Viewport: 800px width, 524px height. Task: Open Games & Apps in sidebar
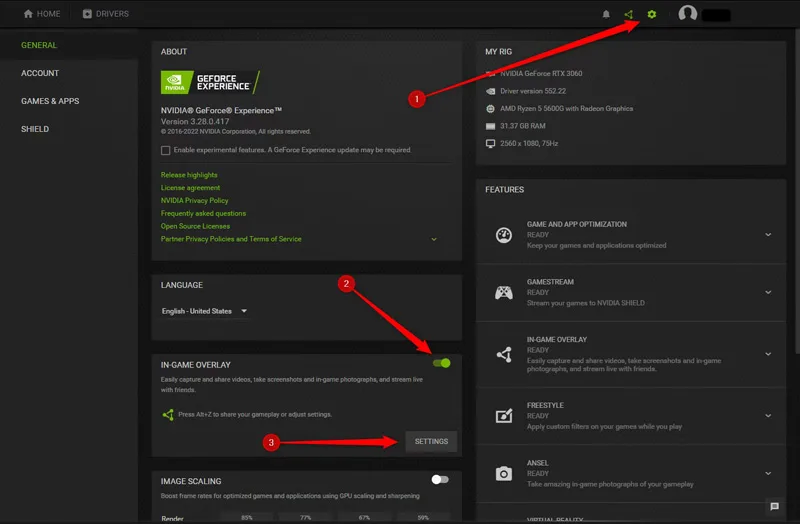50,102
